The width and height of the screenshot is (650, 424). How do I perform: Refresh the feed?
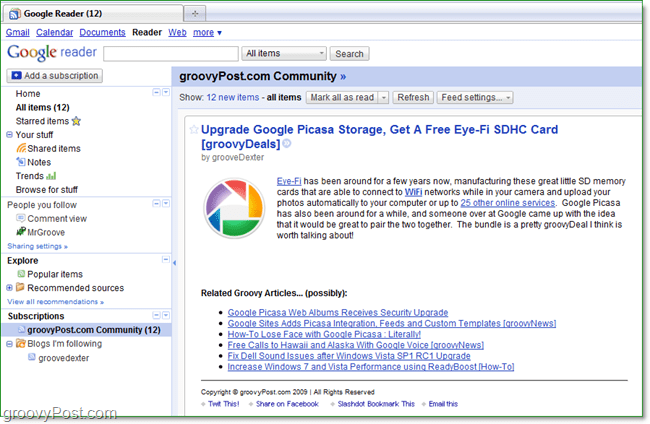[413, 98]
